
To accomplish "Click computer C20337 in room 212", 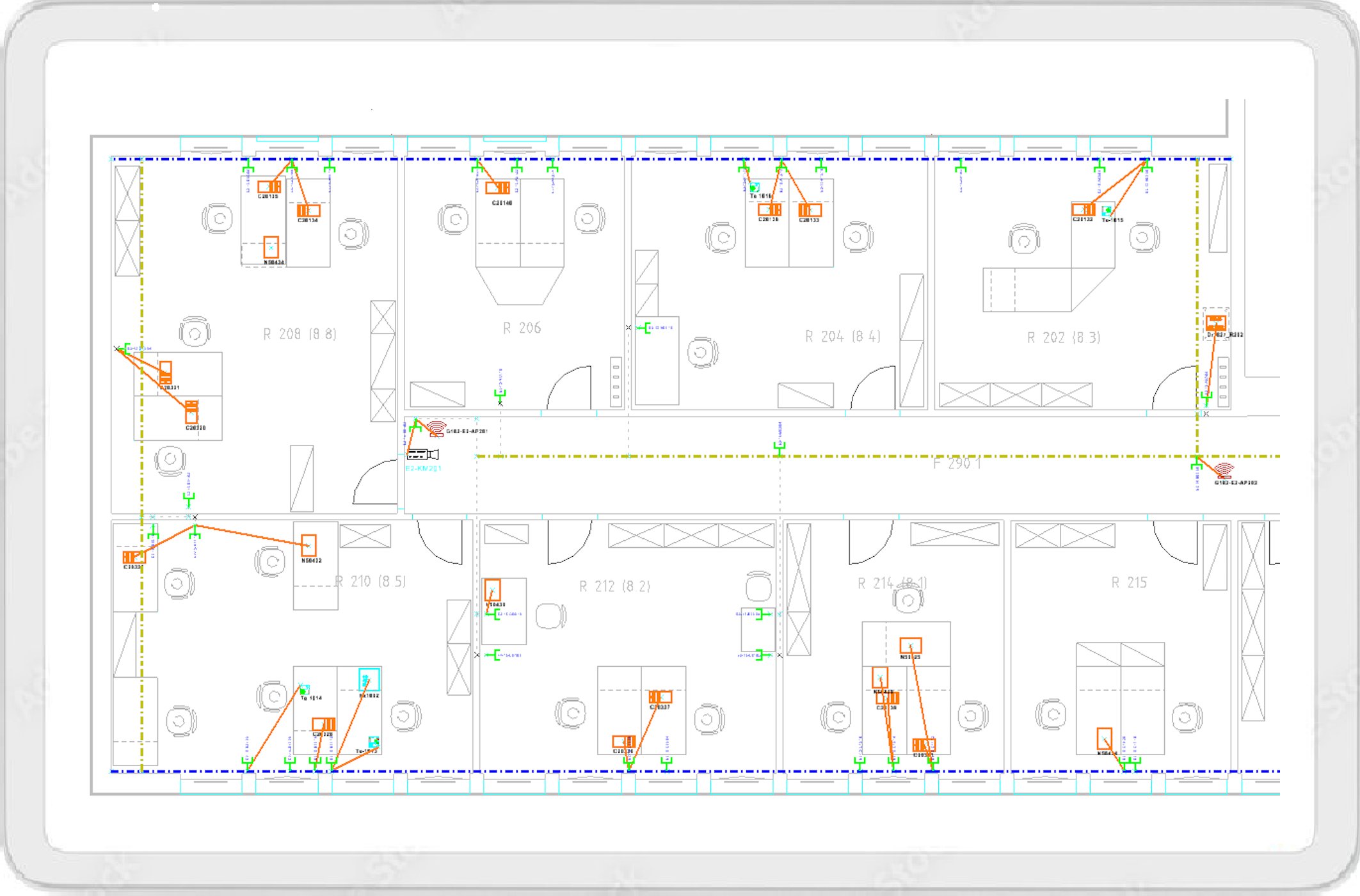I will [x=660, y=697].
